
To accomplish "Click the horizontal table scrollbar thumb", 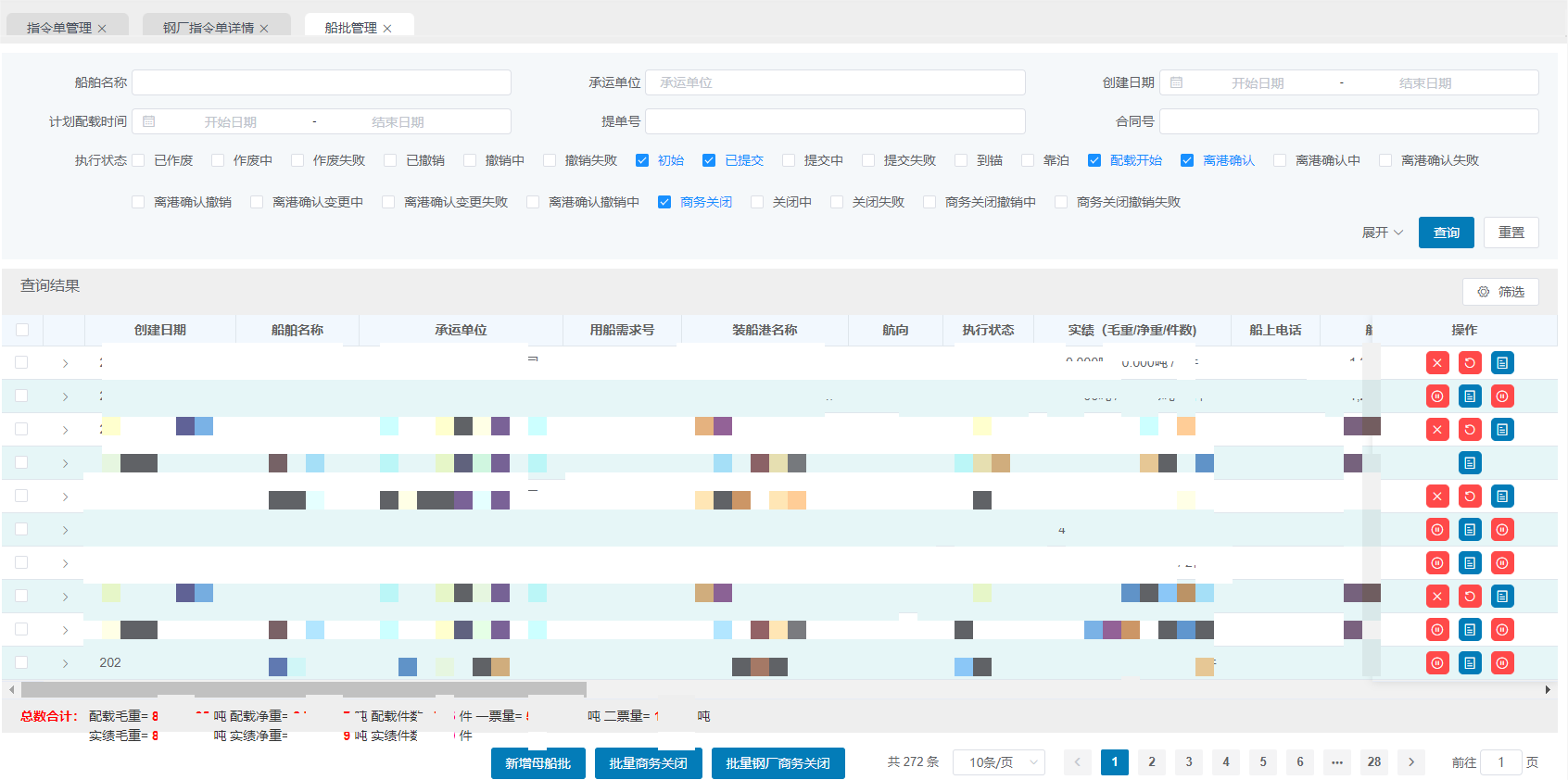I will (304, 689).
